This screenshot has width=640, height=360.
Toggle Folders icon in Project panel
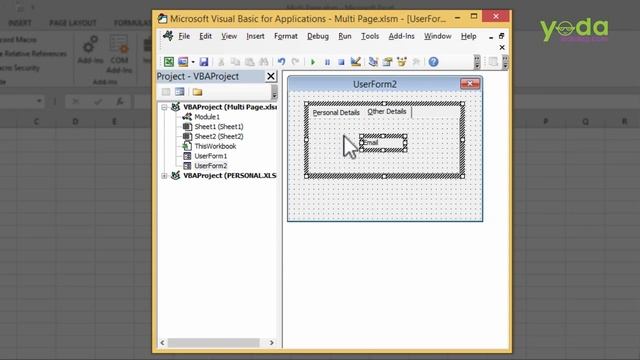(197, 92)
